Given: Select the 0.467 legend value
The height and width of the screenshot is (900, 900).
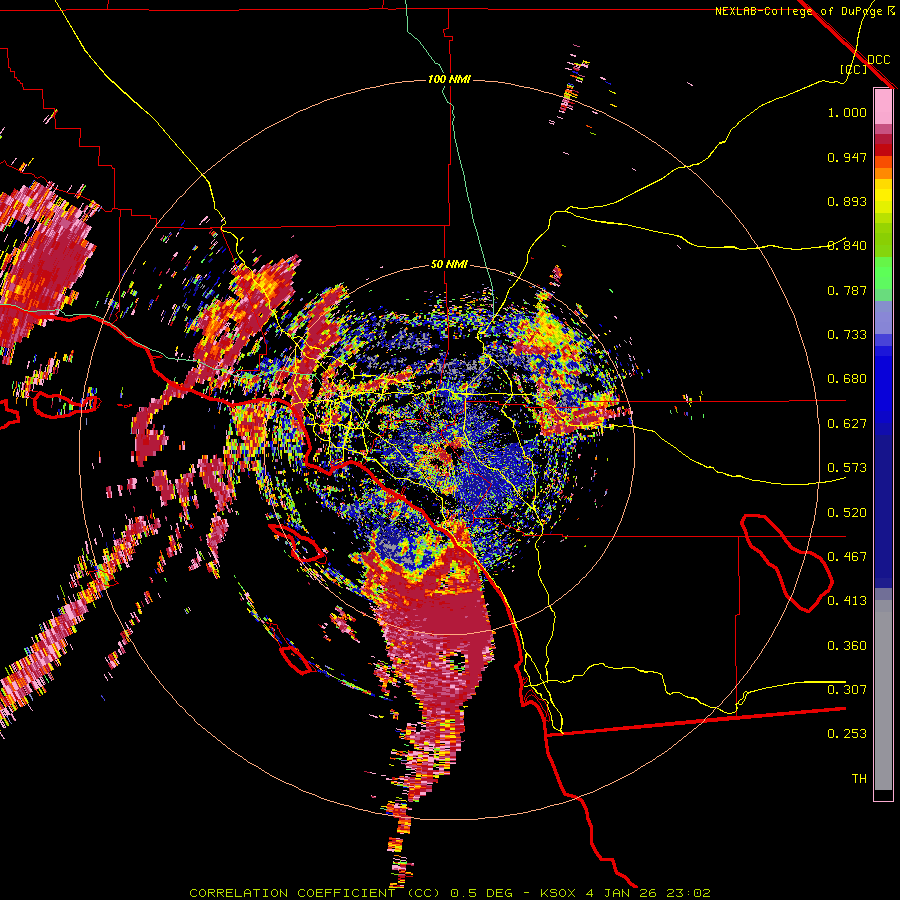Looking at the screenshot, I should click(847, 557).
